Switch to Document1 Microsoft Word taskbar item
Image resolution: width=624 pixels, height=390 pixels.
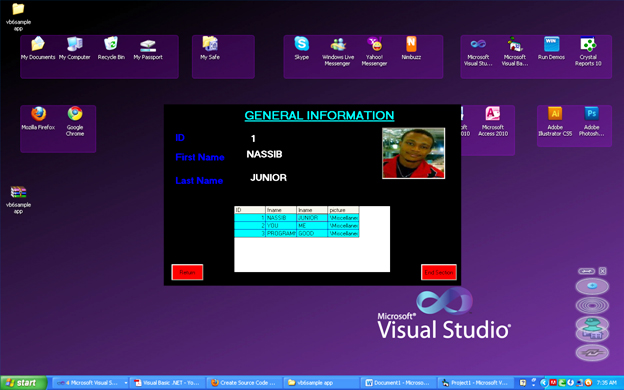[x=399, y=383]
